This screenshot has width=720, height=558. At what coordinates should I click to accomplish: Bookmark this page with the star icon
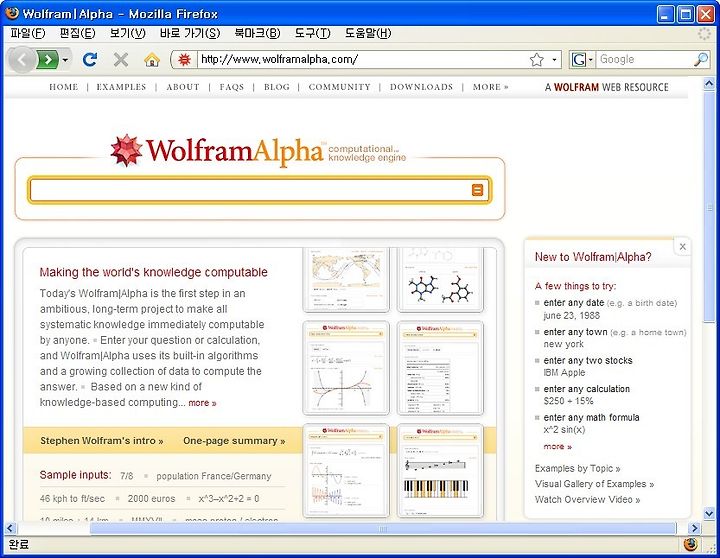(x=536, y=60)
